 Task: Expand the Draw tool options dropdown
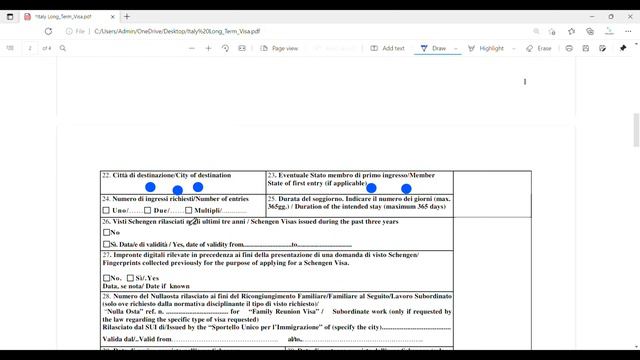tap(456, 48)
